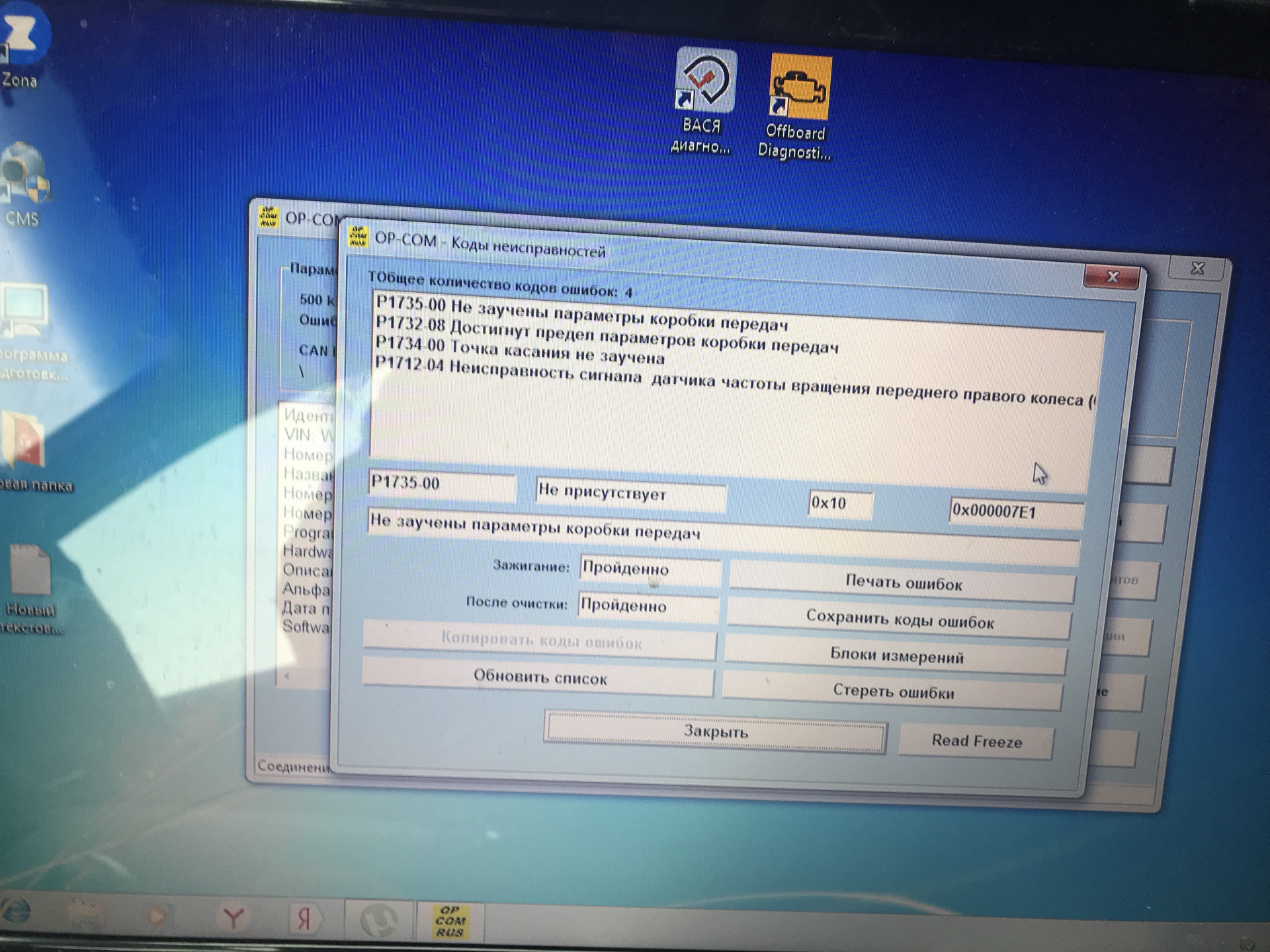This screenshot has height=952, width=1270.
Task: Click the 0x000007E1 value field
Action: [x=1016, y=512]
